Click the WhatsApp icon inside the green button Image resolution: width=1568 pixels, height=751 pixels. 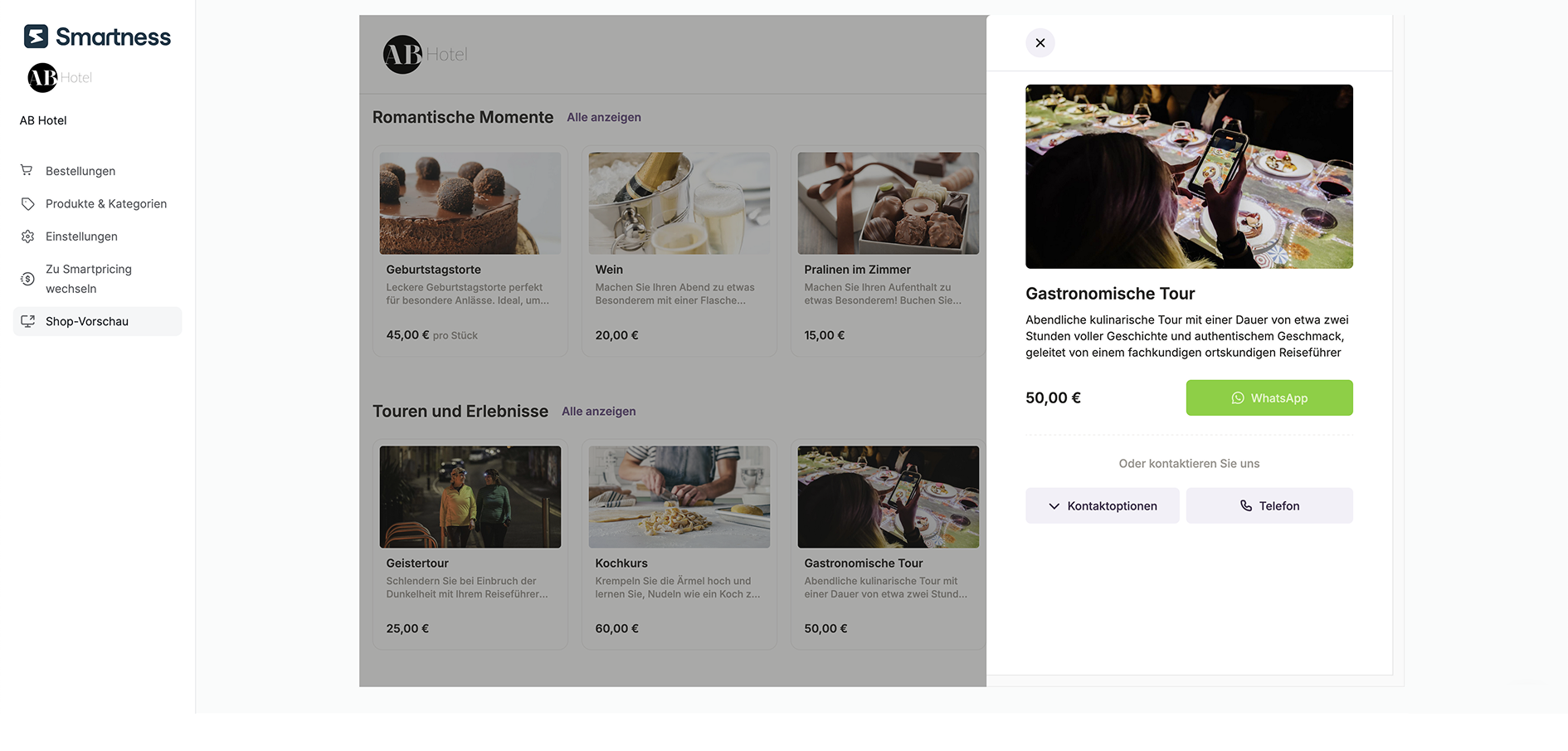(1238, 397)
